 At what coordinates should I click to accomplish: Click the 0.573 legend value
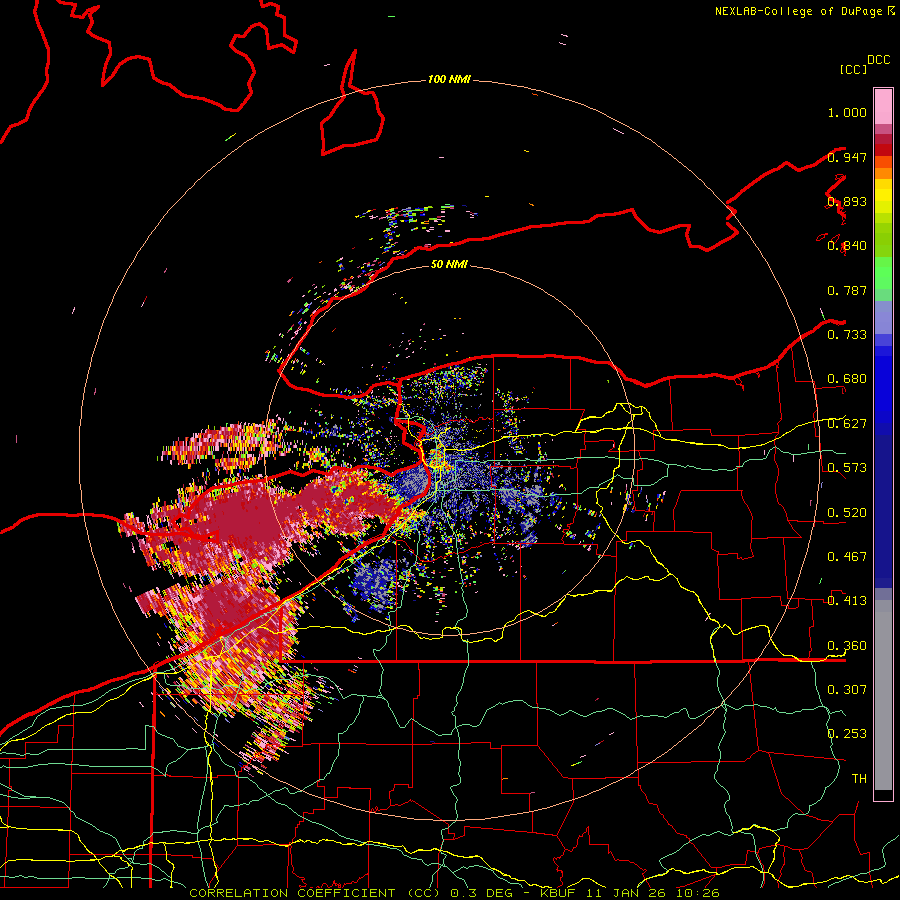click(x=847, y=468)
